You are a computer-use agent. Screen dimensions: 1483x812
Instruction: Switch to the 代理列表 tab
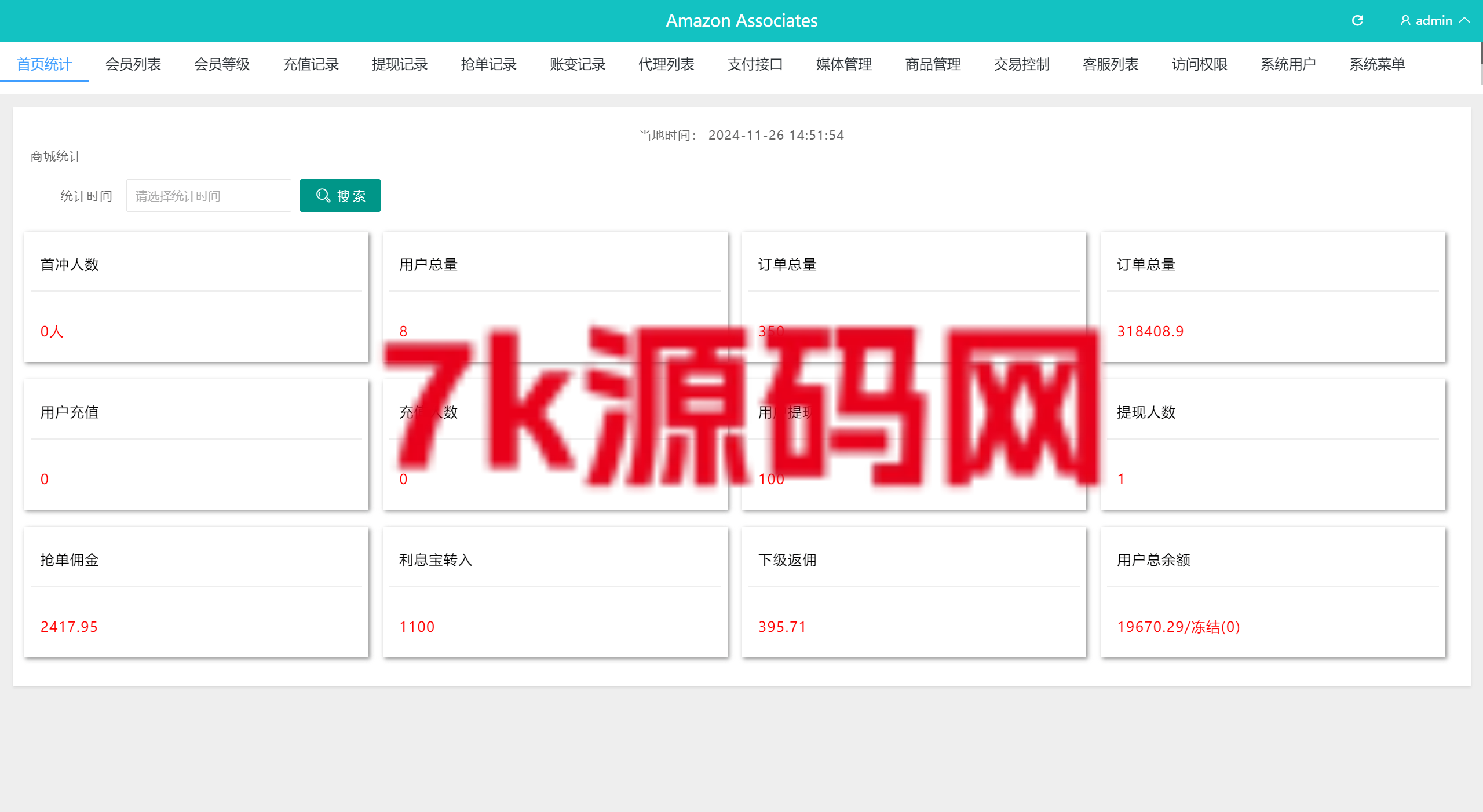pyautogui.click(x=666, y=64)
